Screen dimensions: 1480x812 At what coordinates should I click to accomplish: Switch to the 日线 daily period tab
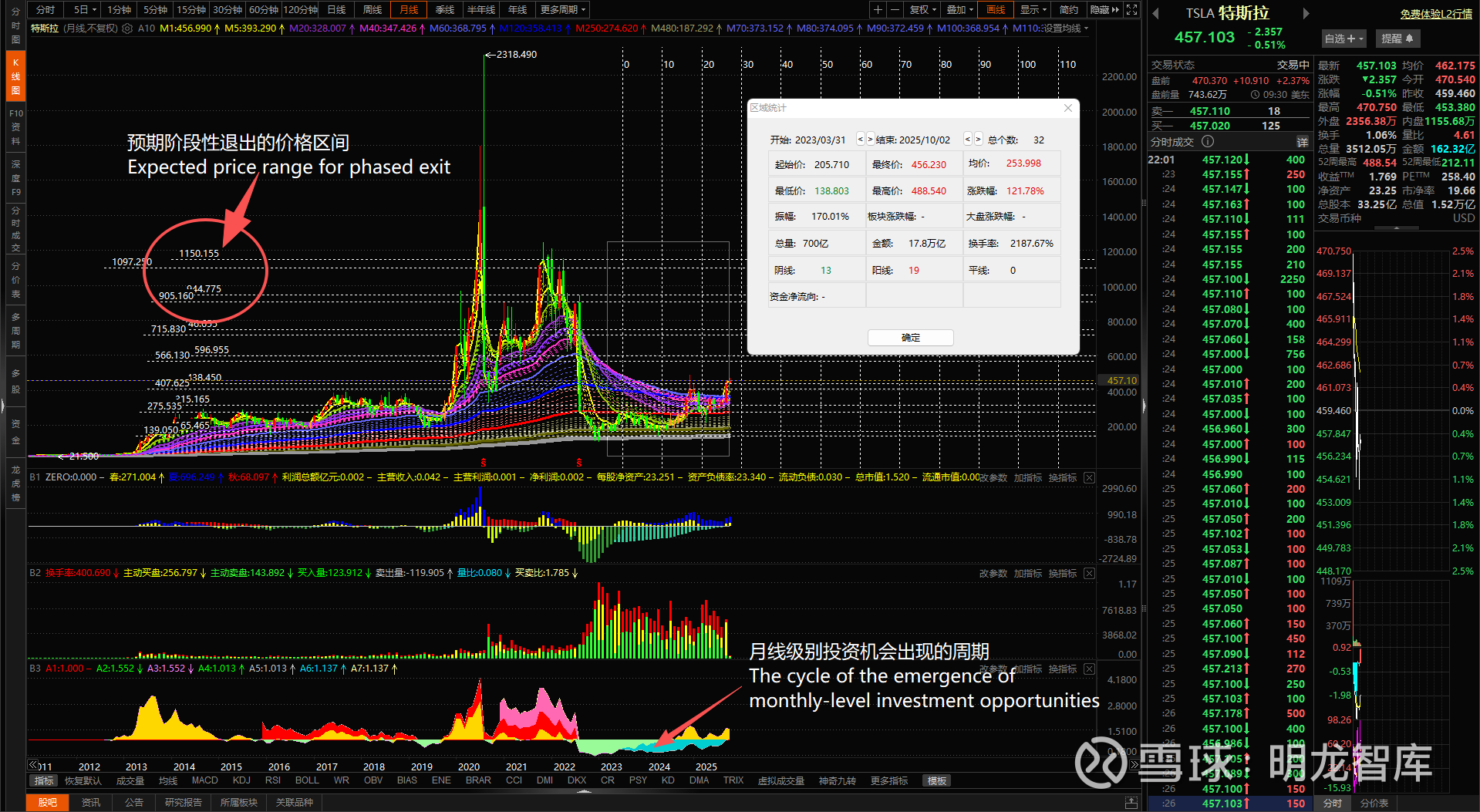(x=337, y=10)
